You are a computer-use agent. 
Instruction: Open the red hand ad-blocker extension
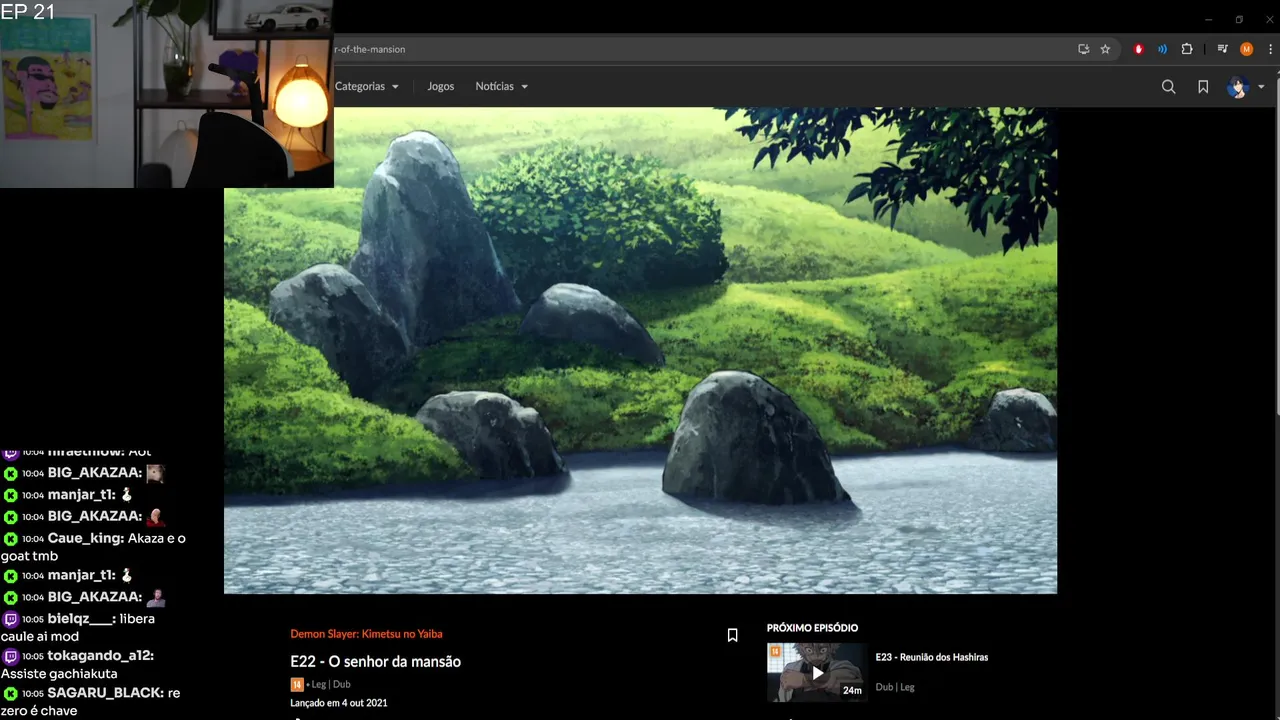coord(1138,49)
